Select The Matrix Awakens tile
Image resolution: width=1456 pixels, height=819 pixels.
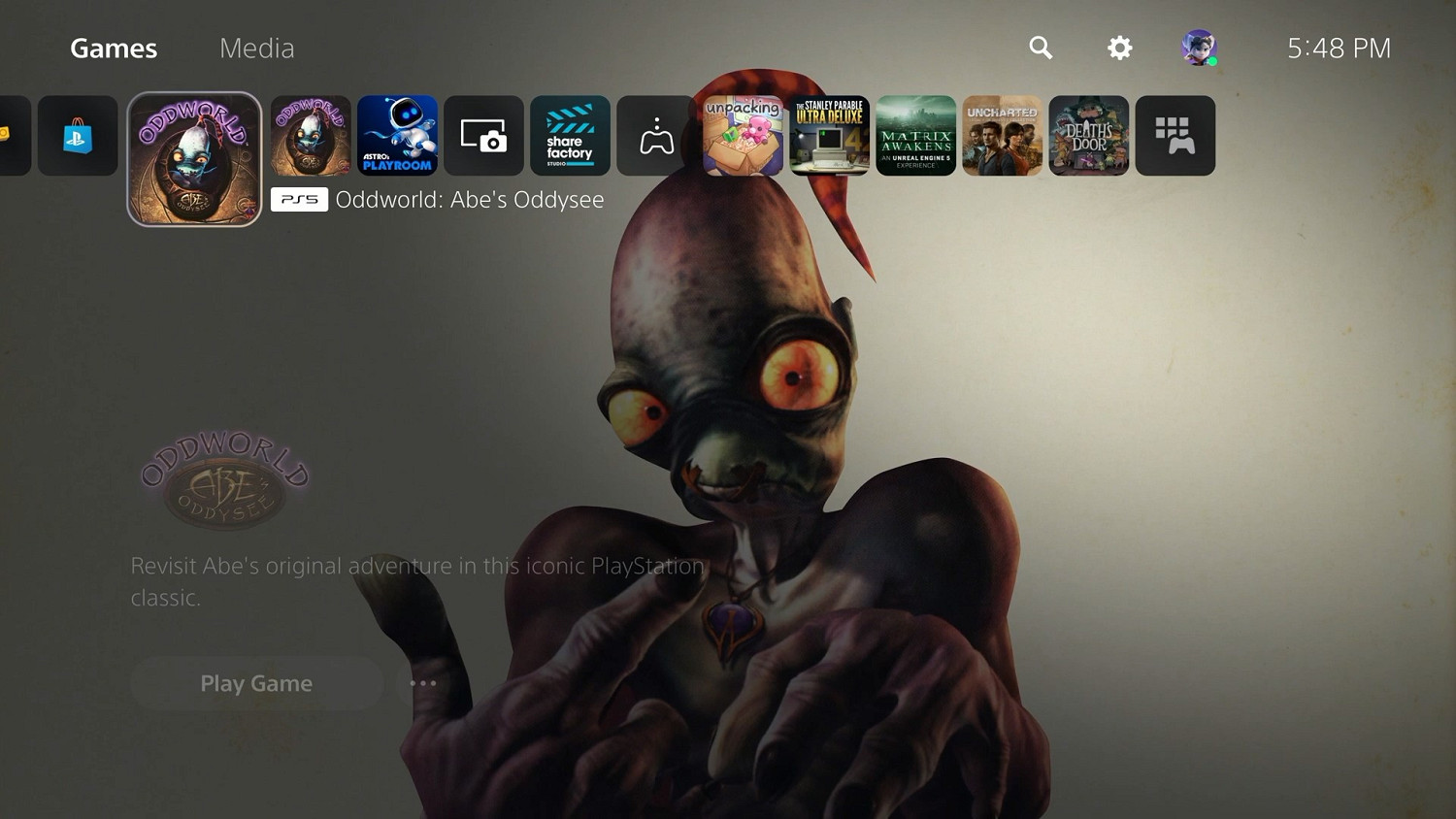[x=915, y=136]
